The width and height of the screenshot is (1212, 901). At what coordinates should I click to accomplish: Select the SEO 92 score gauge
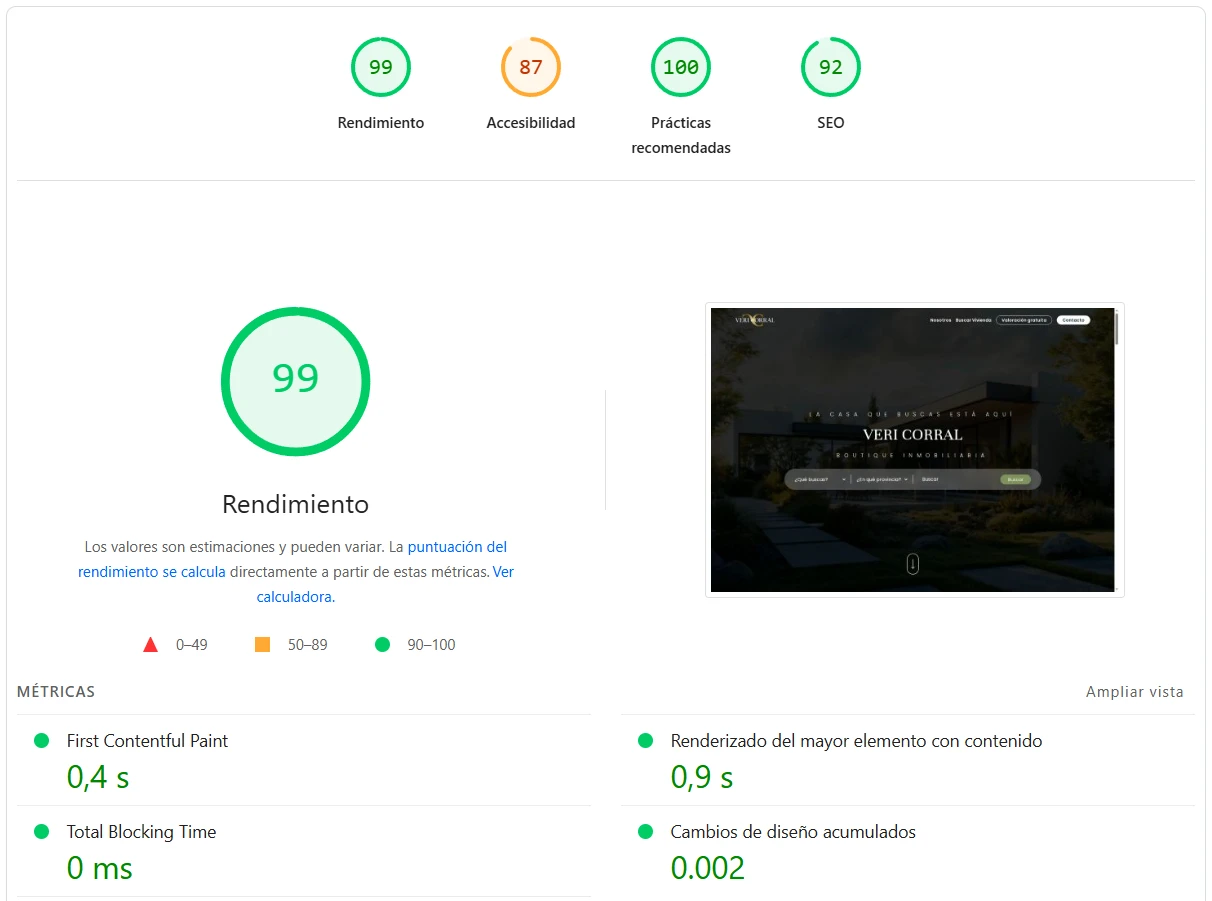coord(830,68)
